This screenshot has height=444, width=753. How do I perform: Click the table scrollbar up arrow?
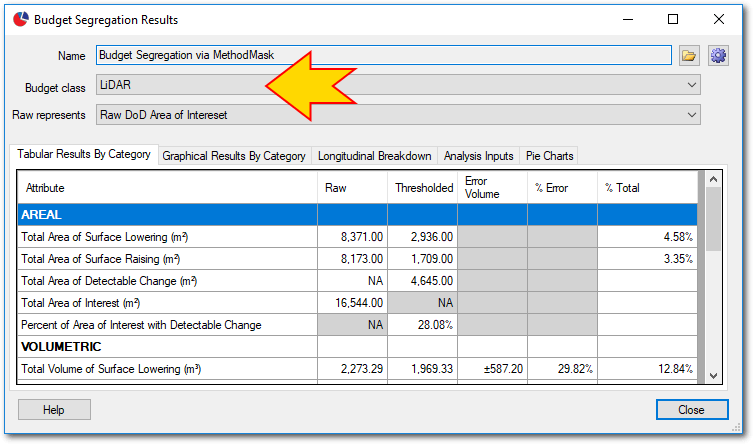[713, 180]
